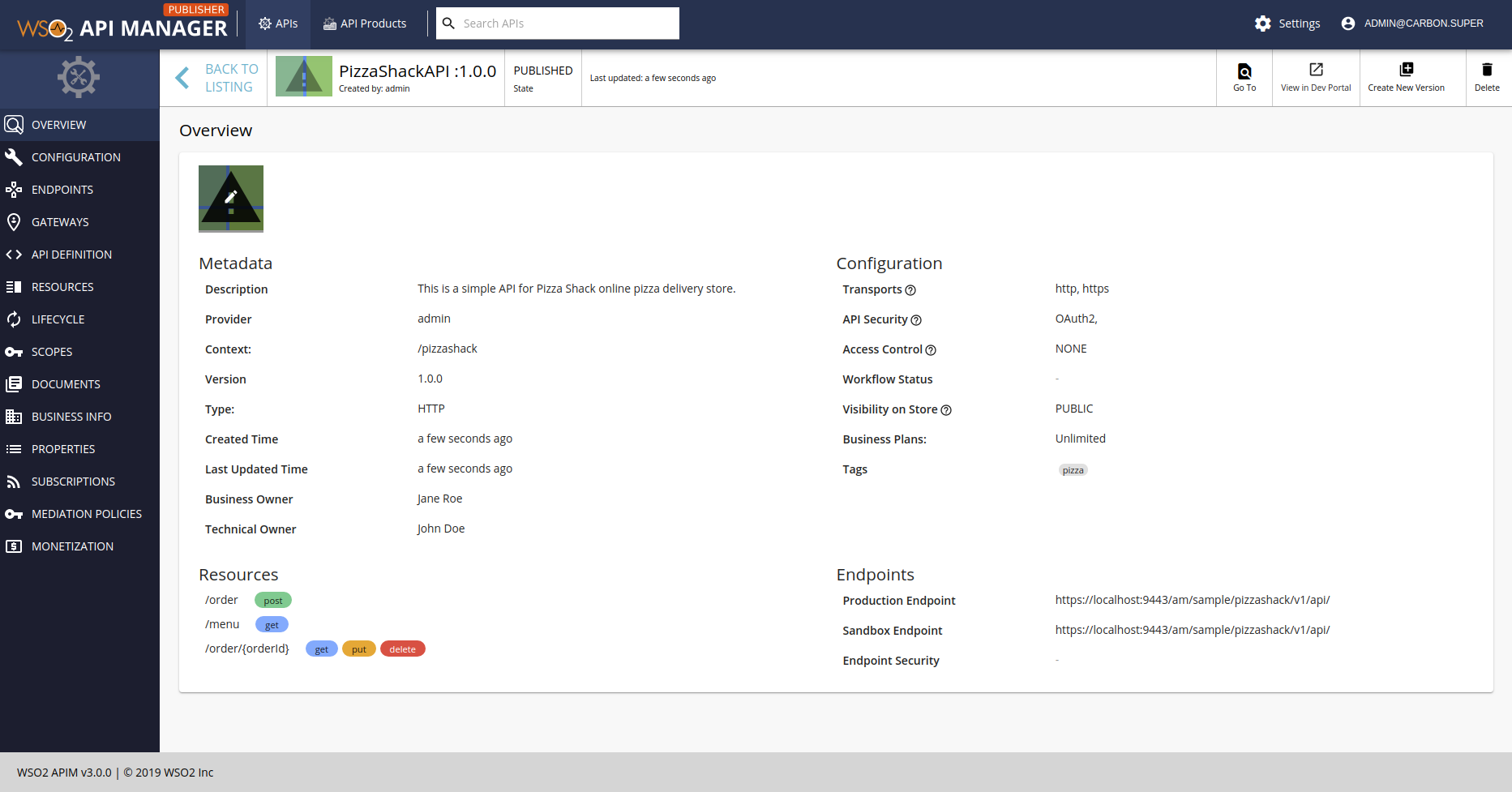Open the Lifecycle section icon

pyautogui.click(x=14, y=319)
